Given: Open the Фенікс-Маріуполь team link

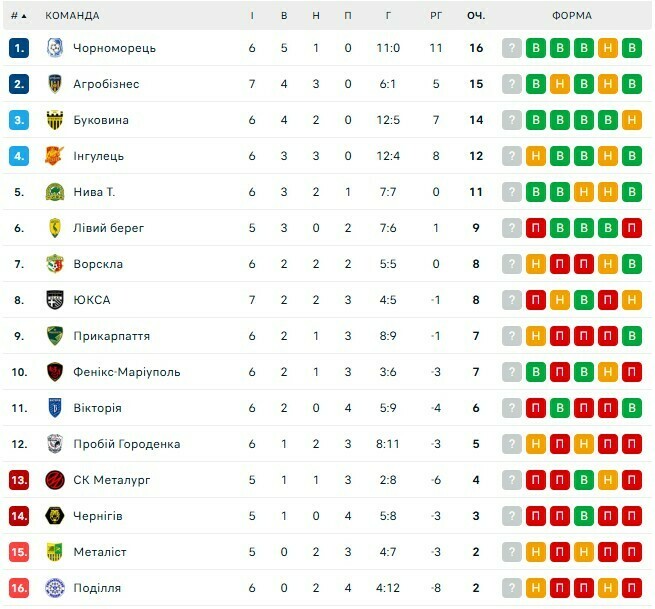Looking at the screenshot, I should [127, 372].
